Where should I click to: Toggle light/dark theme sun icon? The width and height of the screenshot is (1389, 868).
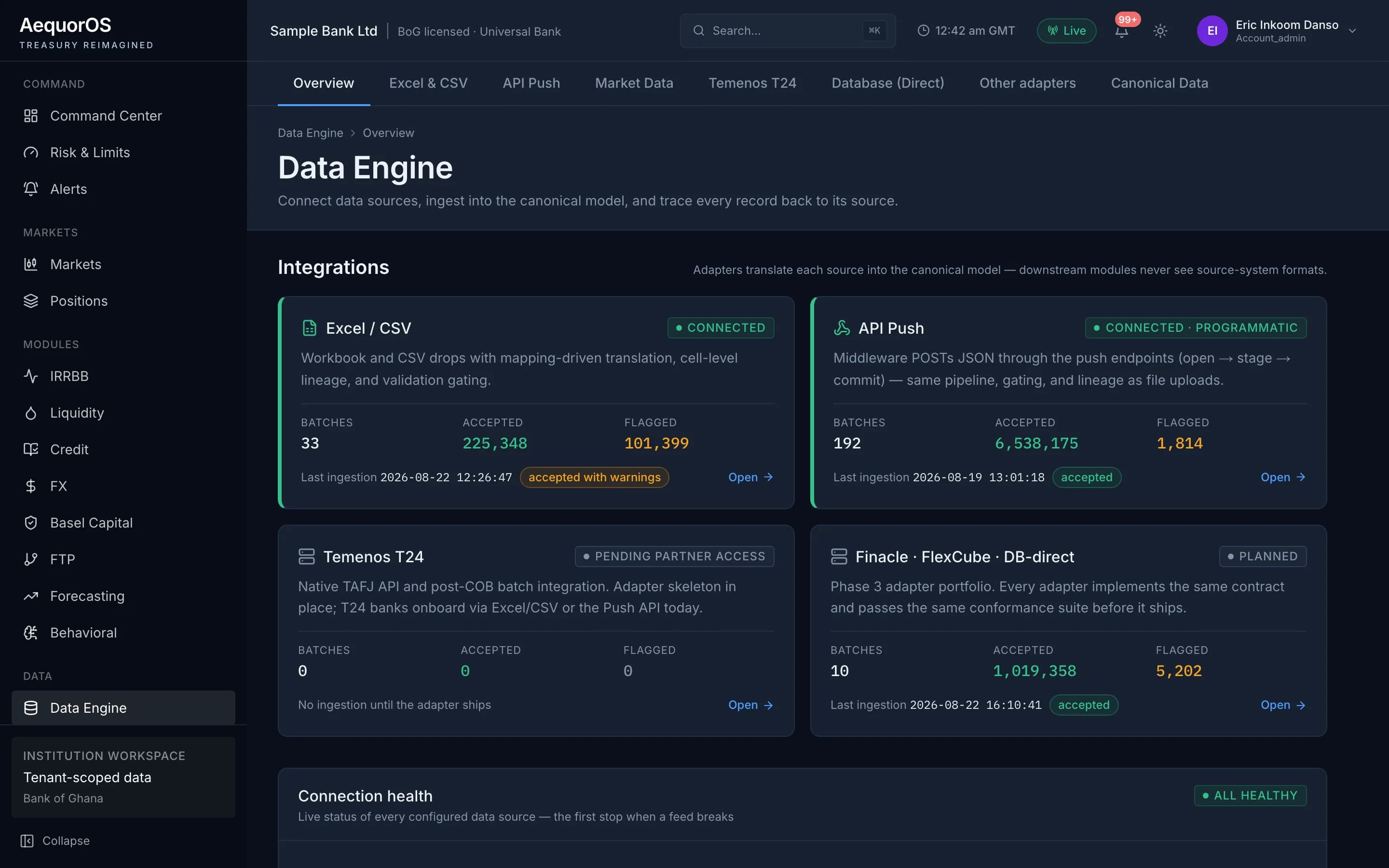coord(1160,30)
